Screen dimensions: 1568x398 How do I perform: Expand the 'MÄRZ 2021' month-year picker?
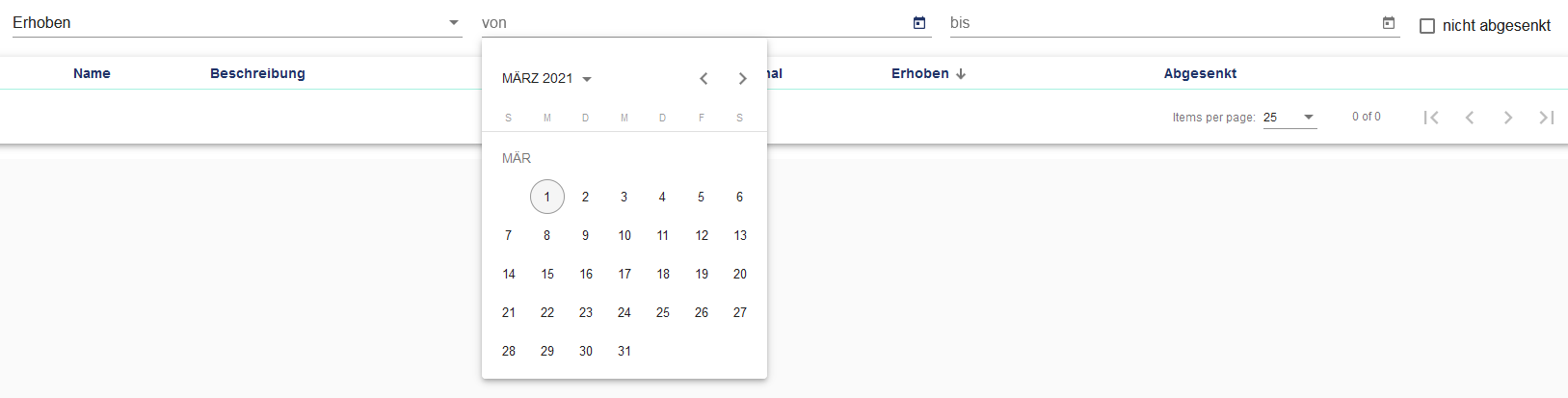(x=546, y=79)
